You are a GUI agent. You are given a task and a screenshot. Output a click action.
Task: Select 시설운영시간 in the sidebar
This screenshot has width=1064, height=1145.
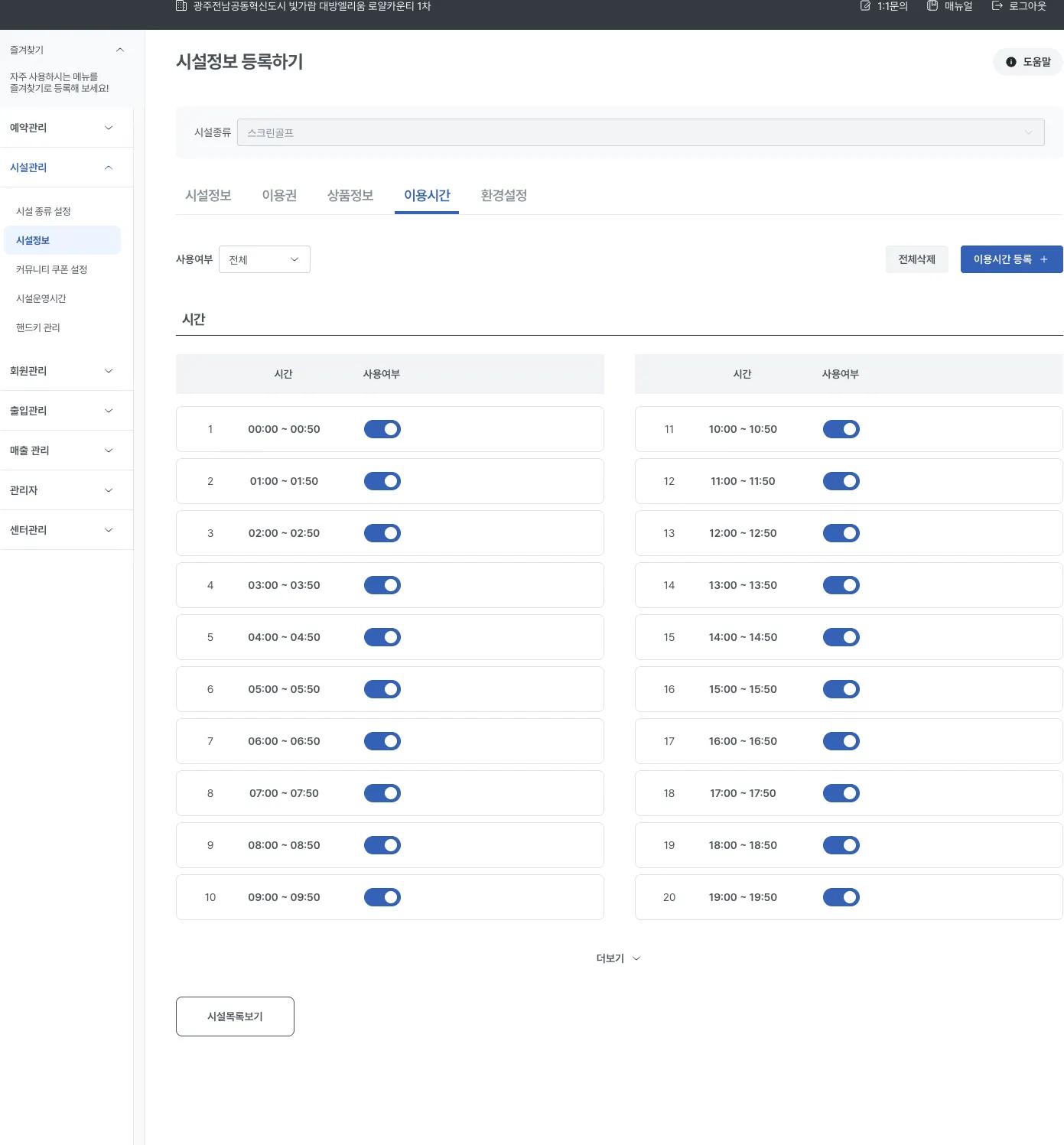[x=41, y=298]
